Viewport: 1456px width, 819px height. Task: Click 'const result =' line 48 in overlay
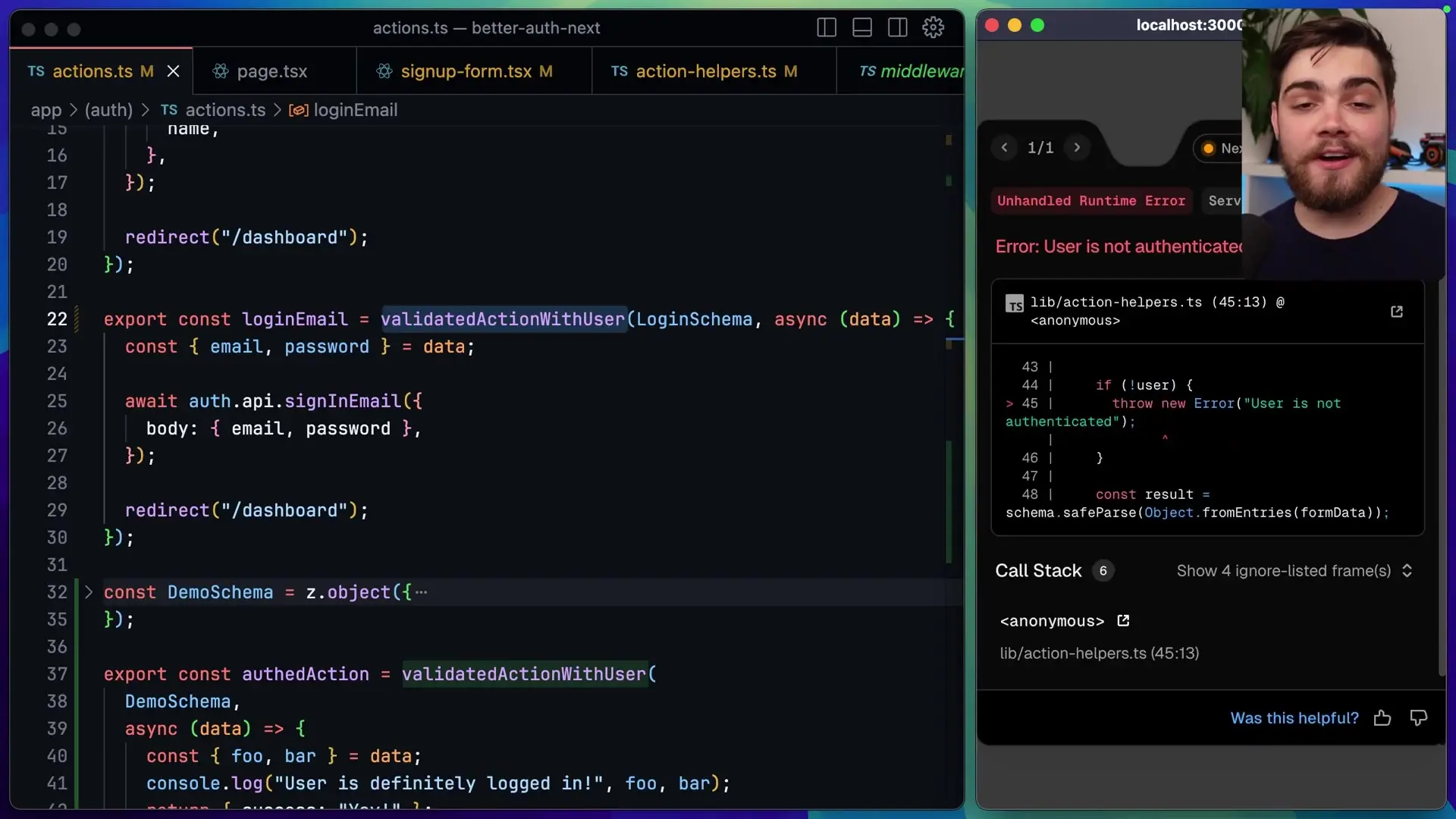[x=1153, y=494]
